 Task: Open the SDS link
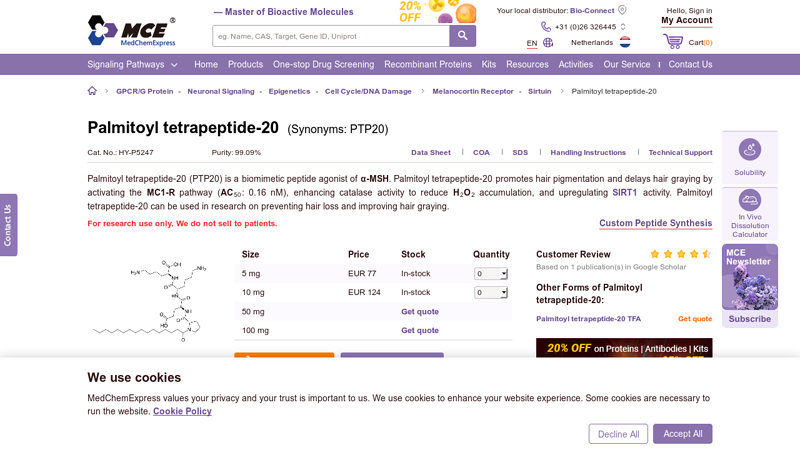click(520, 153)
